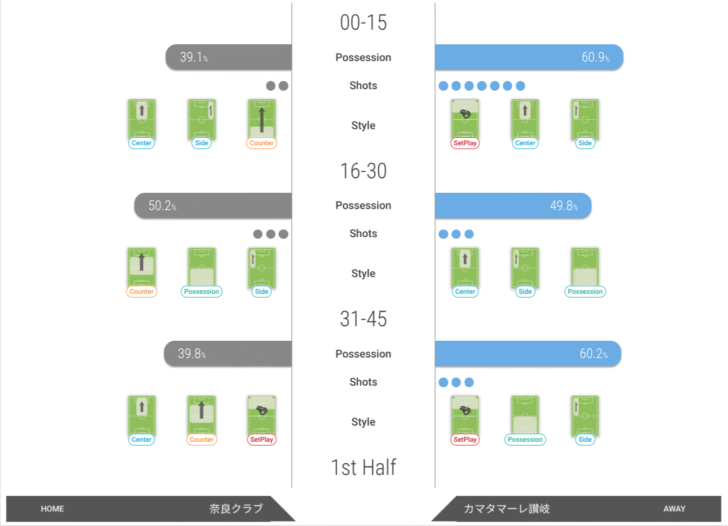The height and width of the screenshot is (526, 728).
Task: Click the 60.9% away possession bar
Action: pyautogui.click(x=529, y=58)
